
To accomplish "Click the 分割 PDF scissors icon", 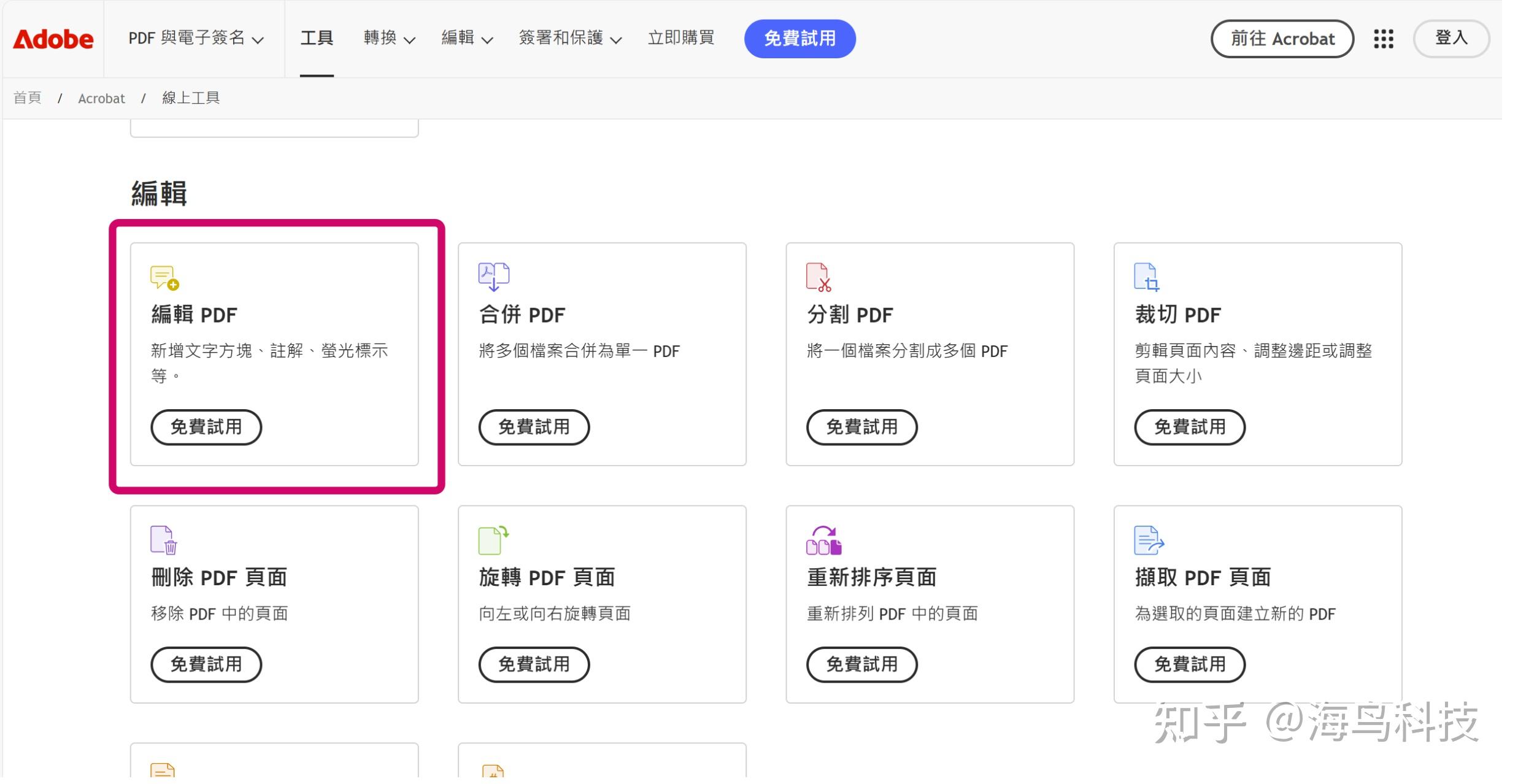I will [819, 277].
